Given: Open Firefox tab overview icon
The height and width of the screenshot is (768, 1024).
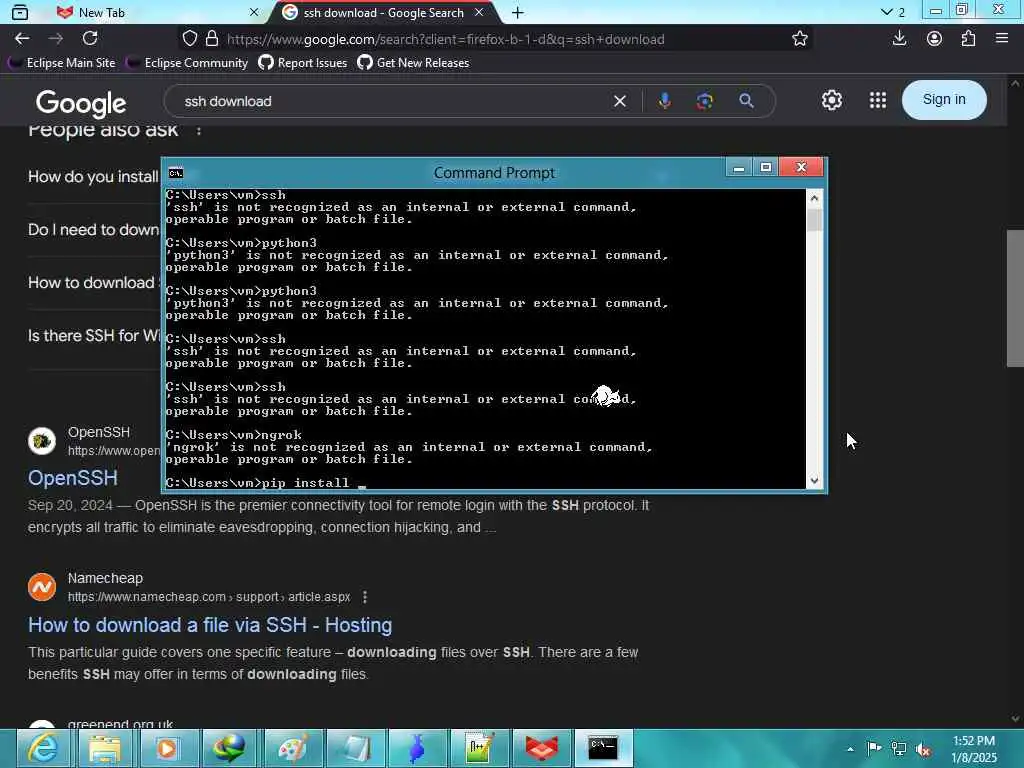Looking at the screenshot, I should coord(20,12).
